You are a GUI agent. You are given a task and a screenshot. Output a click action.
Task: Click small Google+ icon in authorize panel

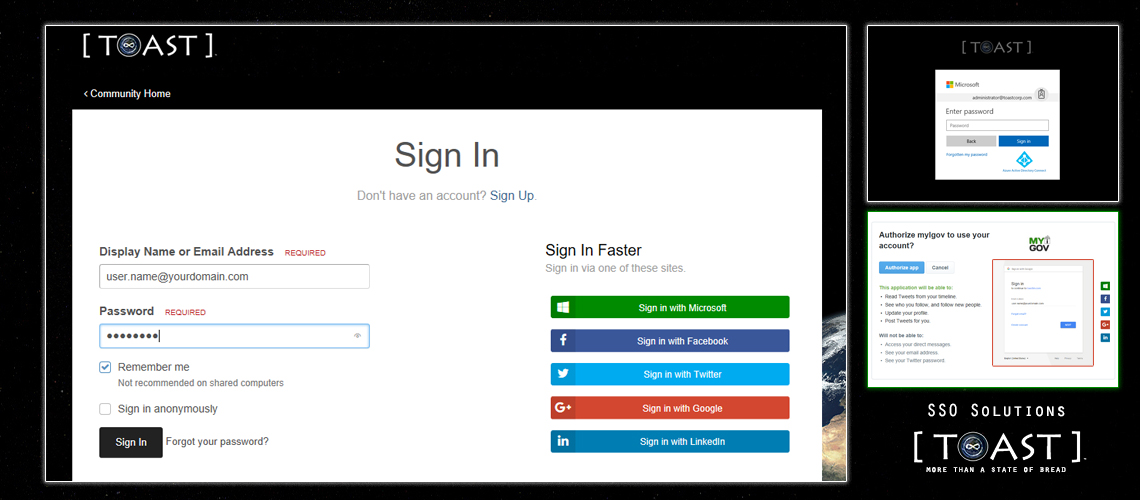[1105, 324]
